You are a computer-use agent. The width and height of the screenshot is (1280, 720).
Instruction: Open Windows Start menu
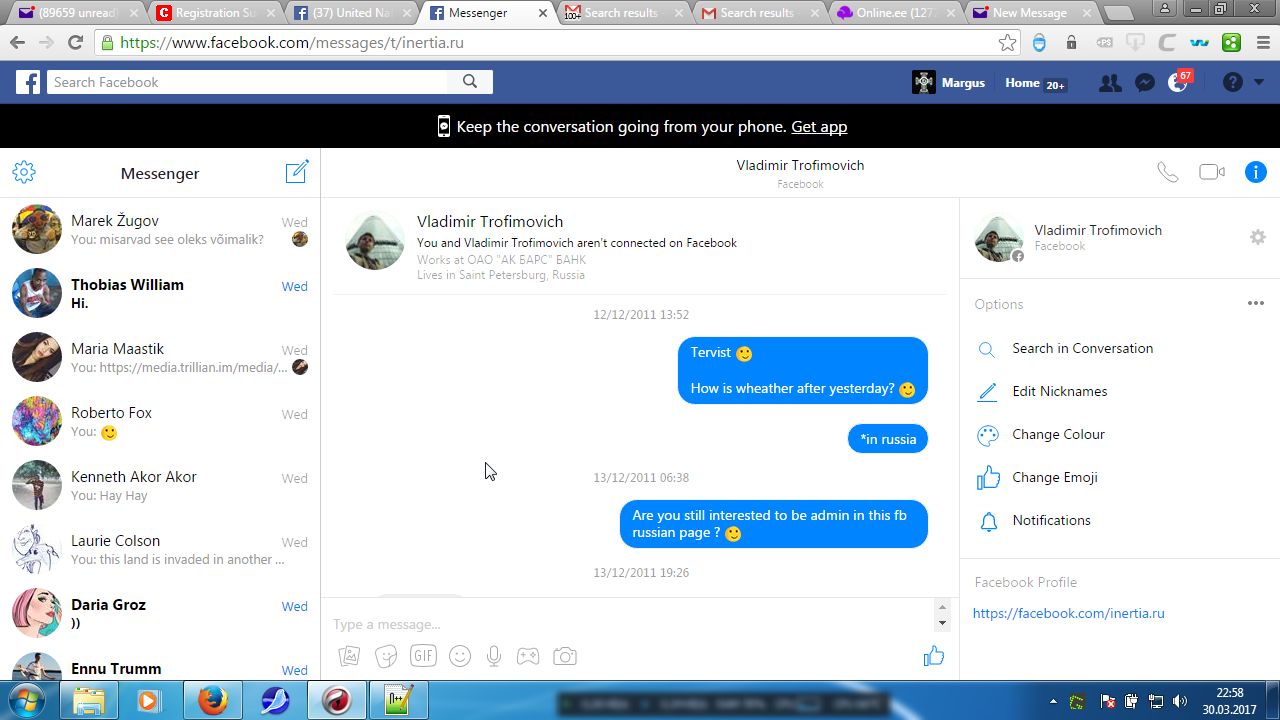[27, 700]
